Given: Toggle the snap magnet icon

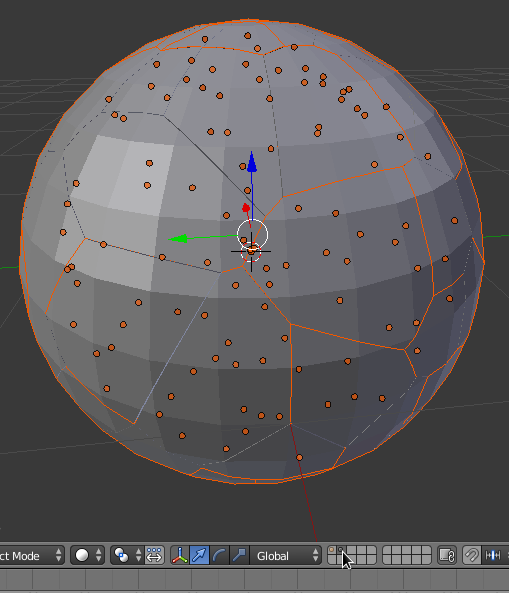Looking at the screenshot, I should pyautogui.click(x=472, y=556).
